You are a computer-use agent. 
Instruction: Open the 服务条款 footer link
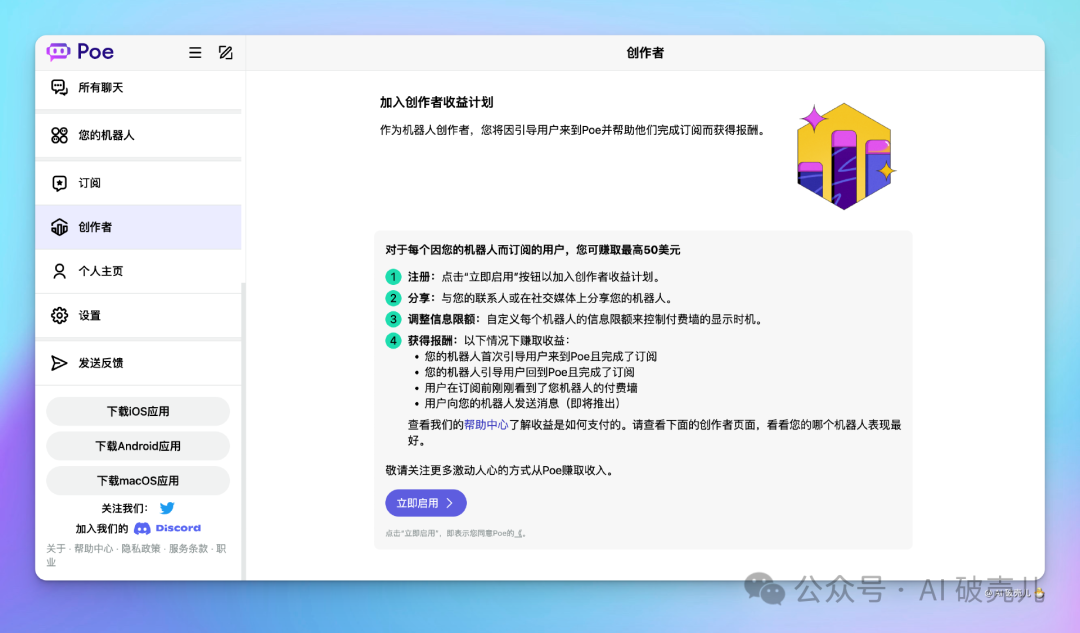click(188, 549)
